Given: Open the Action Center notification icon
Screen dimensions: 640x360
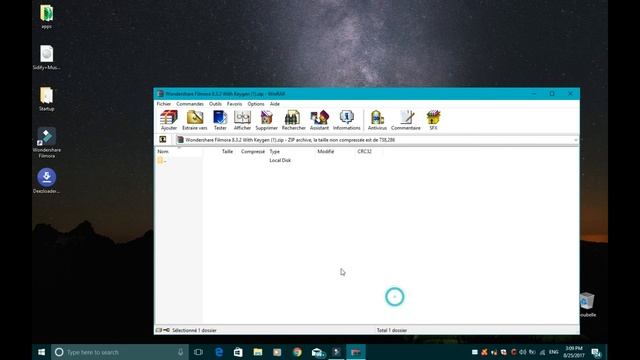Looking at the screenshot, I should click(596, 352).
